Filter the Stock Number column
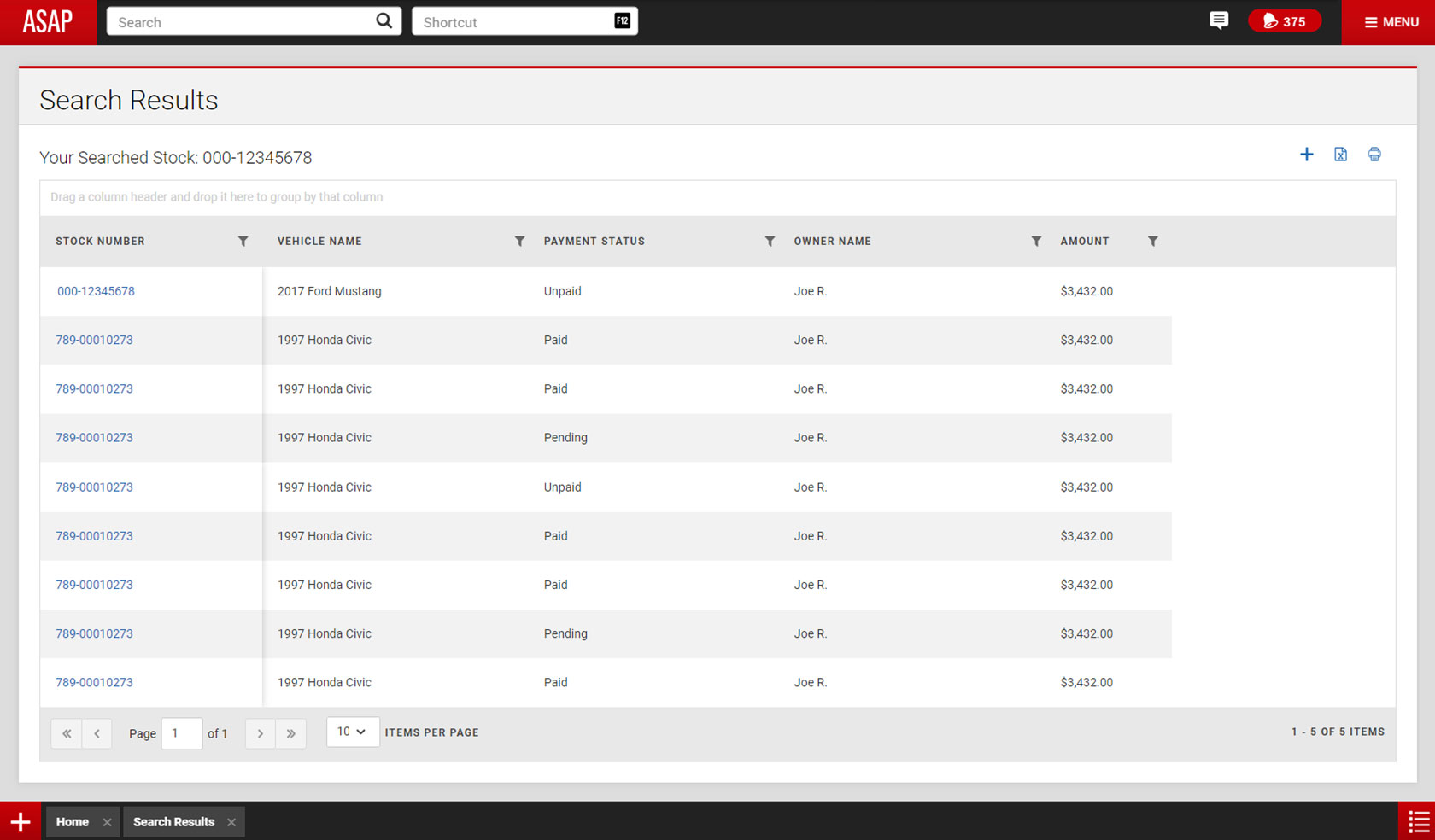This screenshot has height=840, width=1435. point(243,242)
